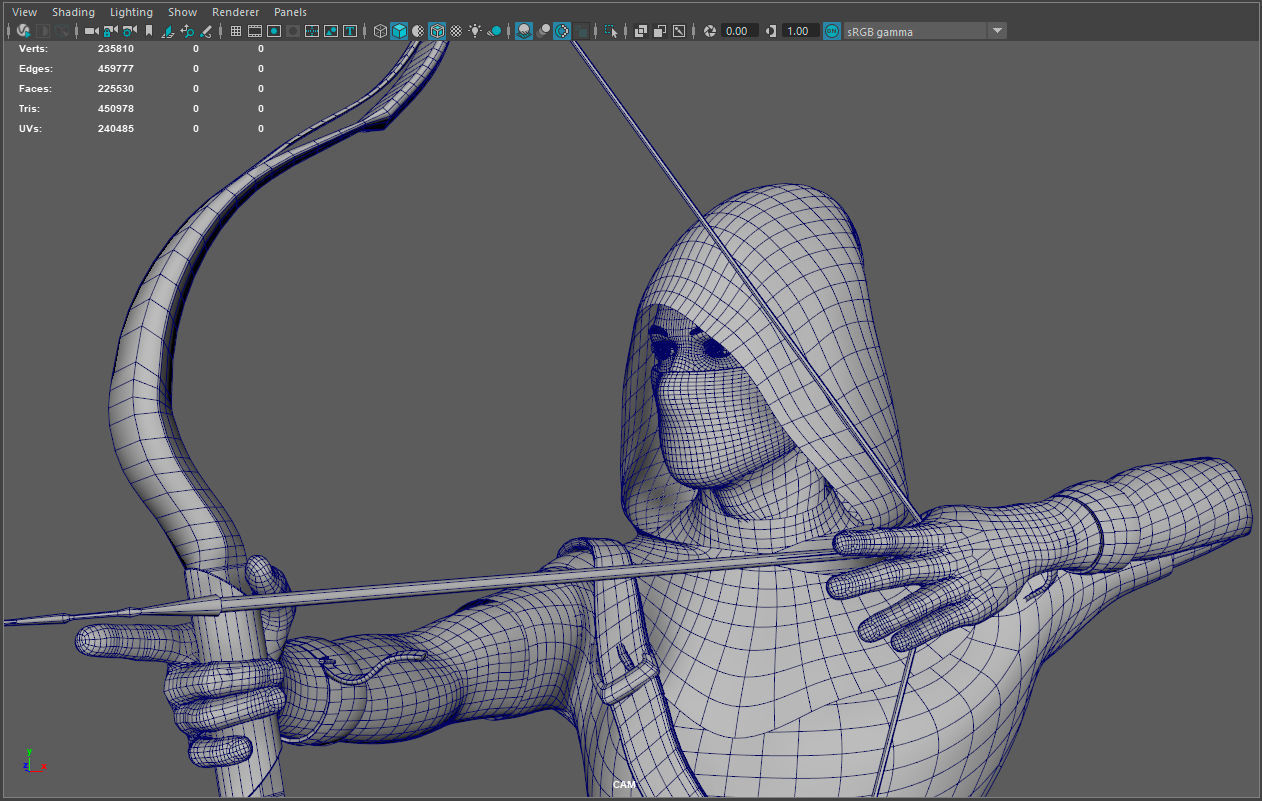This screenshot has height=801, width=1262.
Task: Click XRay Active Components icon
Action: 660,31
